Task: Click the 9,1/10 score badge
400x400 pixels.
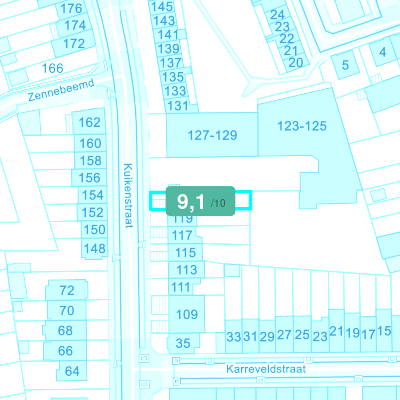Action: click(200, 201)
